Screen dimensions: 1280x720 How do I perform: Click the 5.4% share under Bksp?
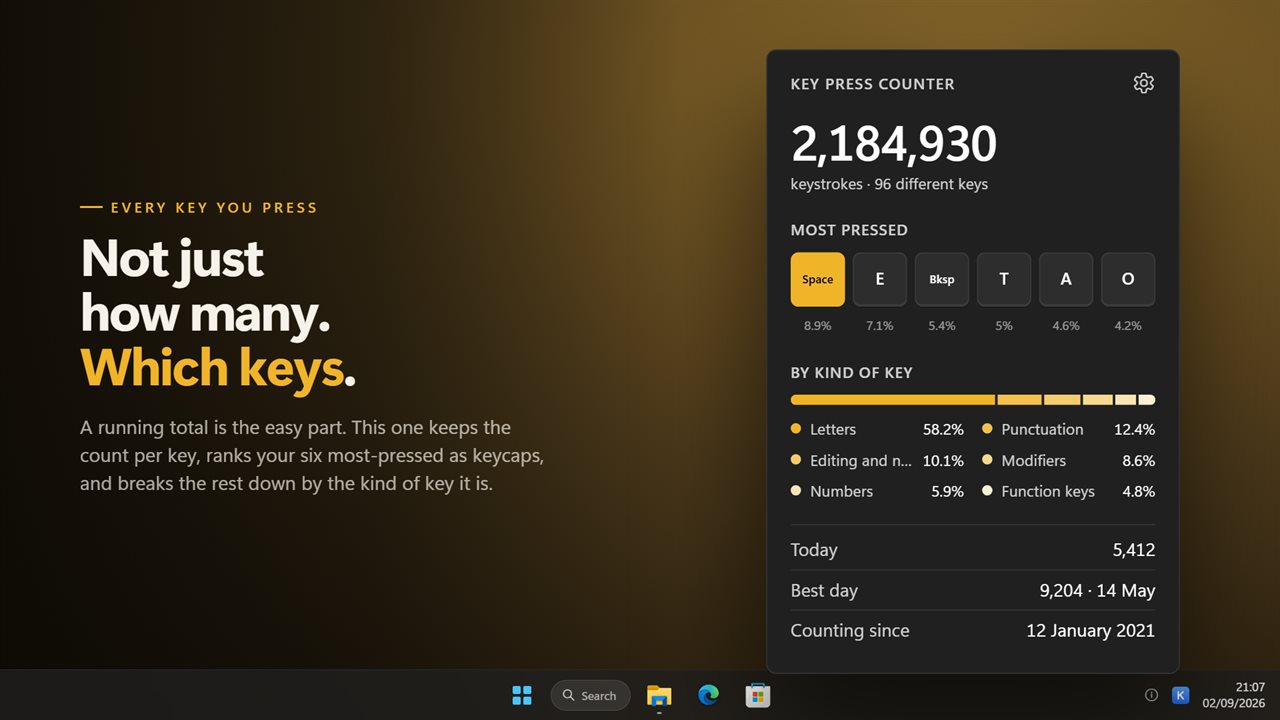942,326
